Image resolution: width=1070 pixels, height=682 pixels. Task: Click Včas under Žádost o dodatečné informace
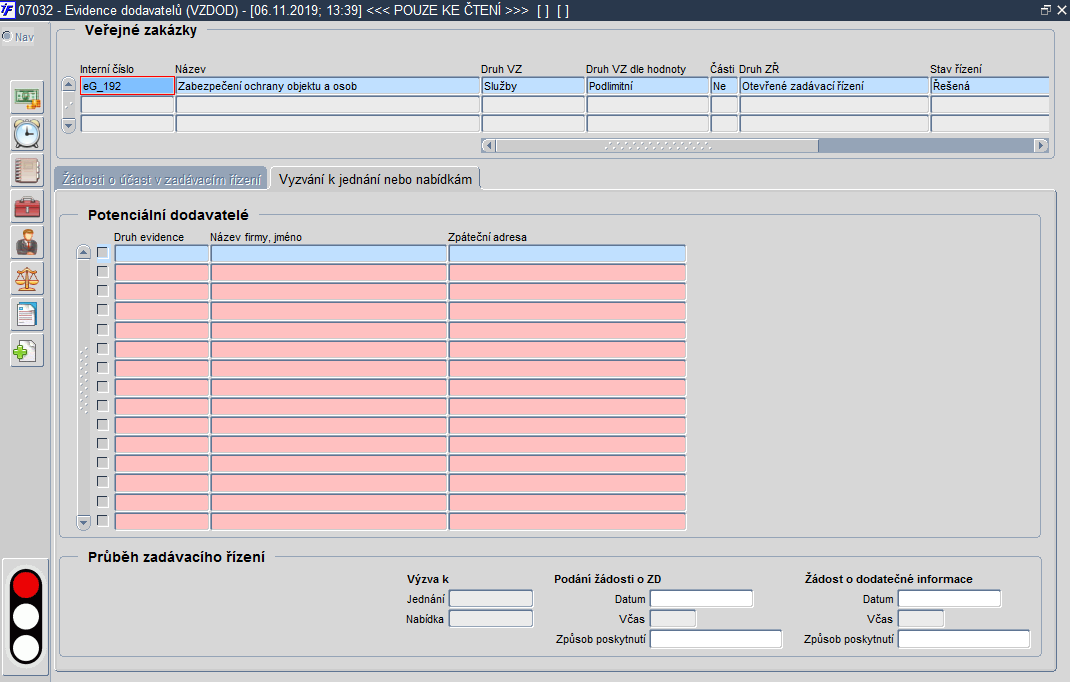point(921,619)
